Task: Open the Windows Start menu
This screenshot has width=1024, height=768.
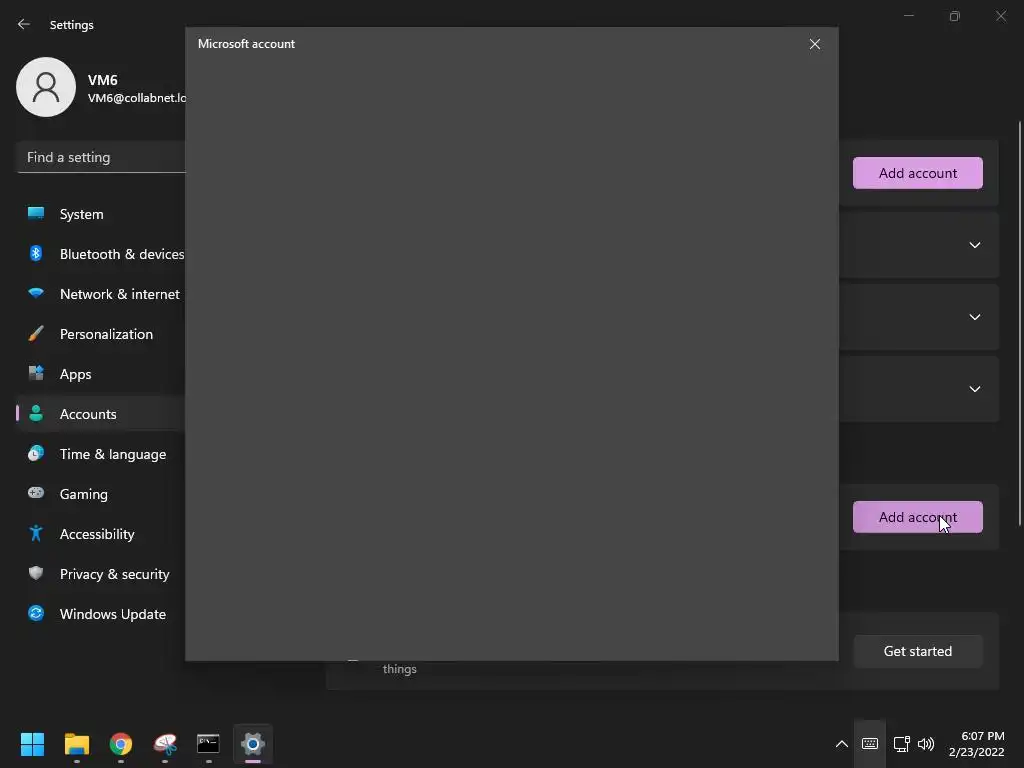Action: 32,744
